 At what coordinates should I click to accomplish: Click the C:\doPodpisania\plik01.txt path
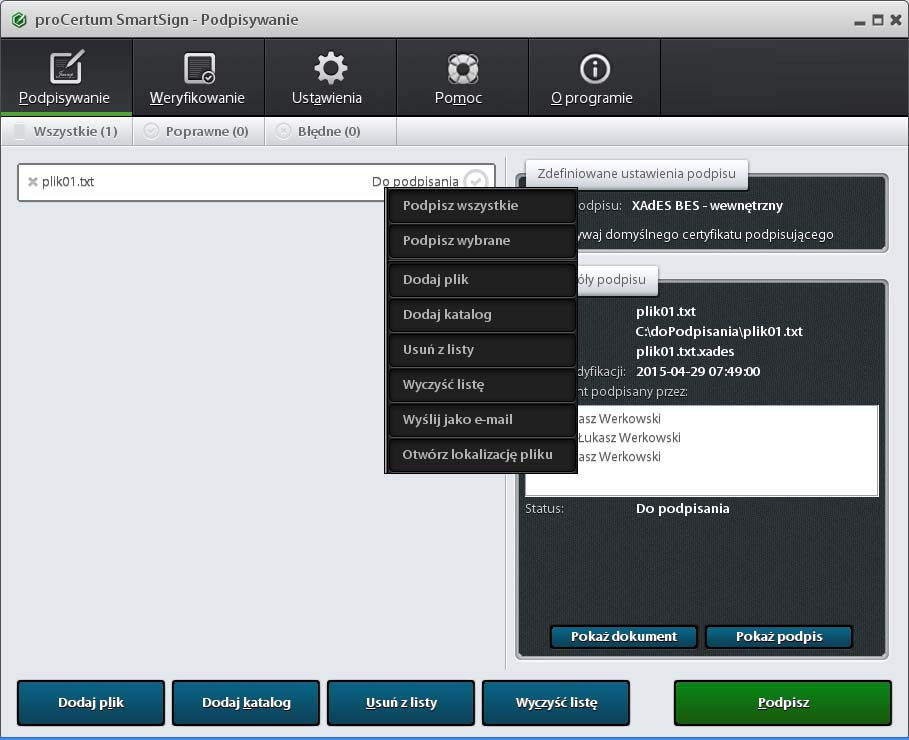click(719, 332)
